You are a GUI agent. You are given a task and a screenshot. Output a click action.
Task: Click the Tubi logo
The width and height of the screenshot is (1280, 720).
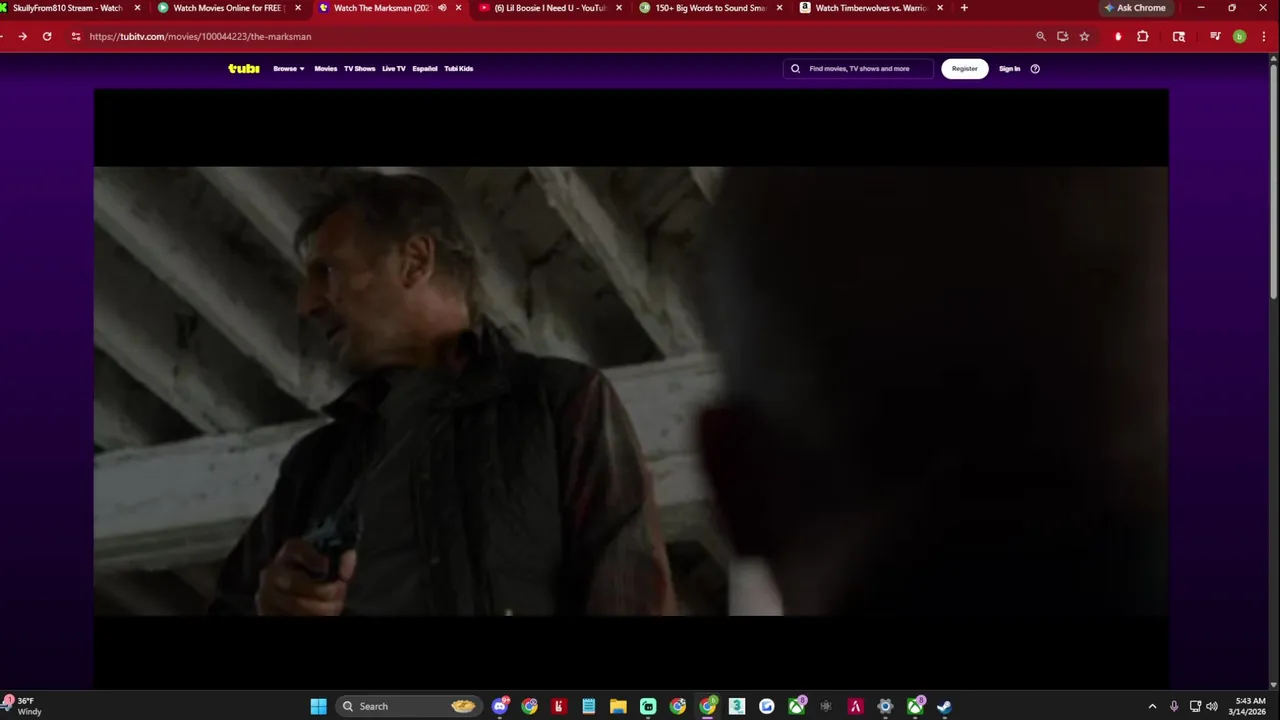coord(243,68)
